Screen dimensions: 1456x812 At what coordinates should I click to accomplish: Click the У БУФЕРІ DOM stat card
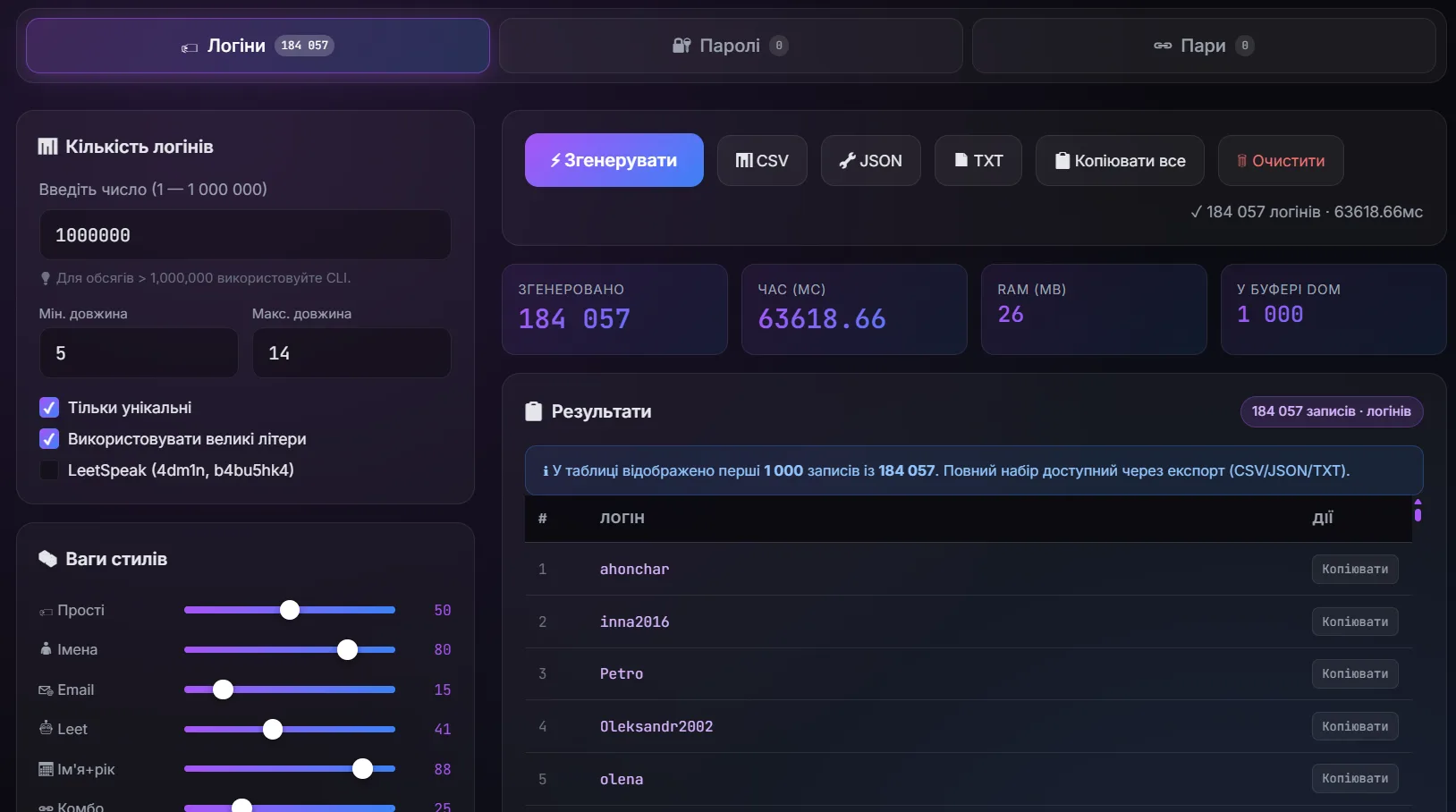tap(1333, 309)
